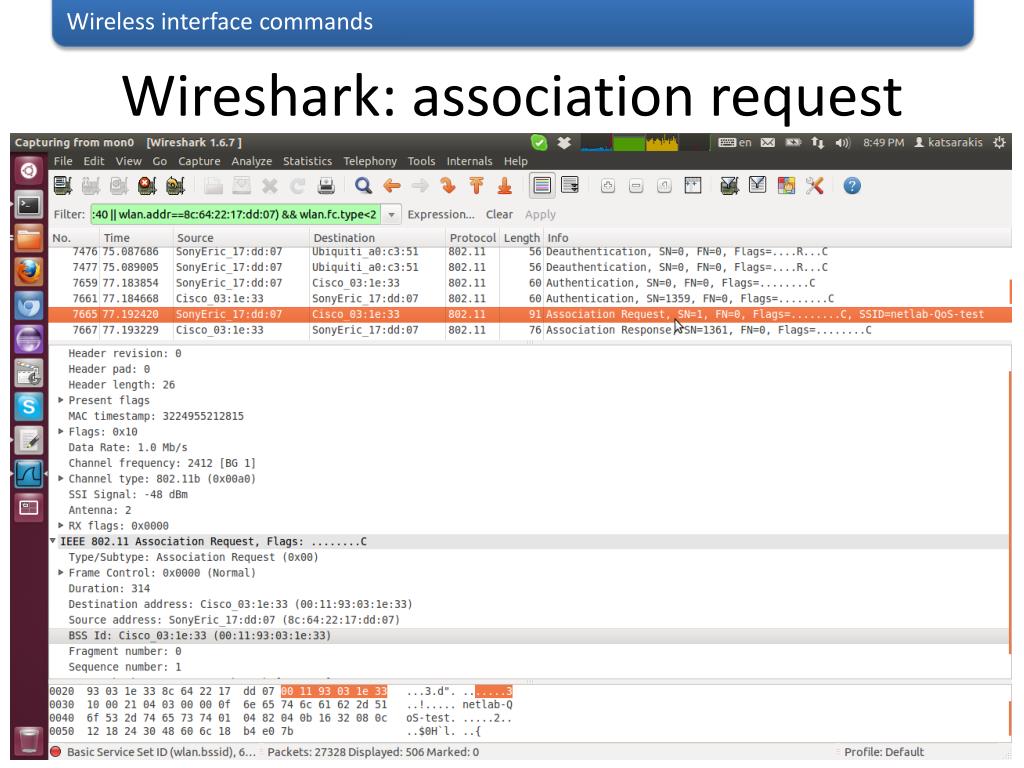Click the Restart capture icon in toolbar
The image size is (1024, 768).
pos(175,186)
